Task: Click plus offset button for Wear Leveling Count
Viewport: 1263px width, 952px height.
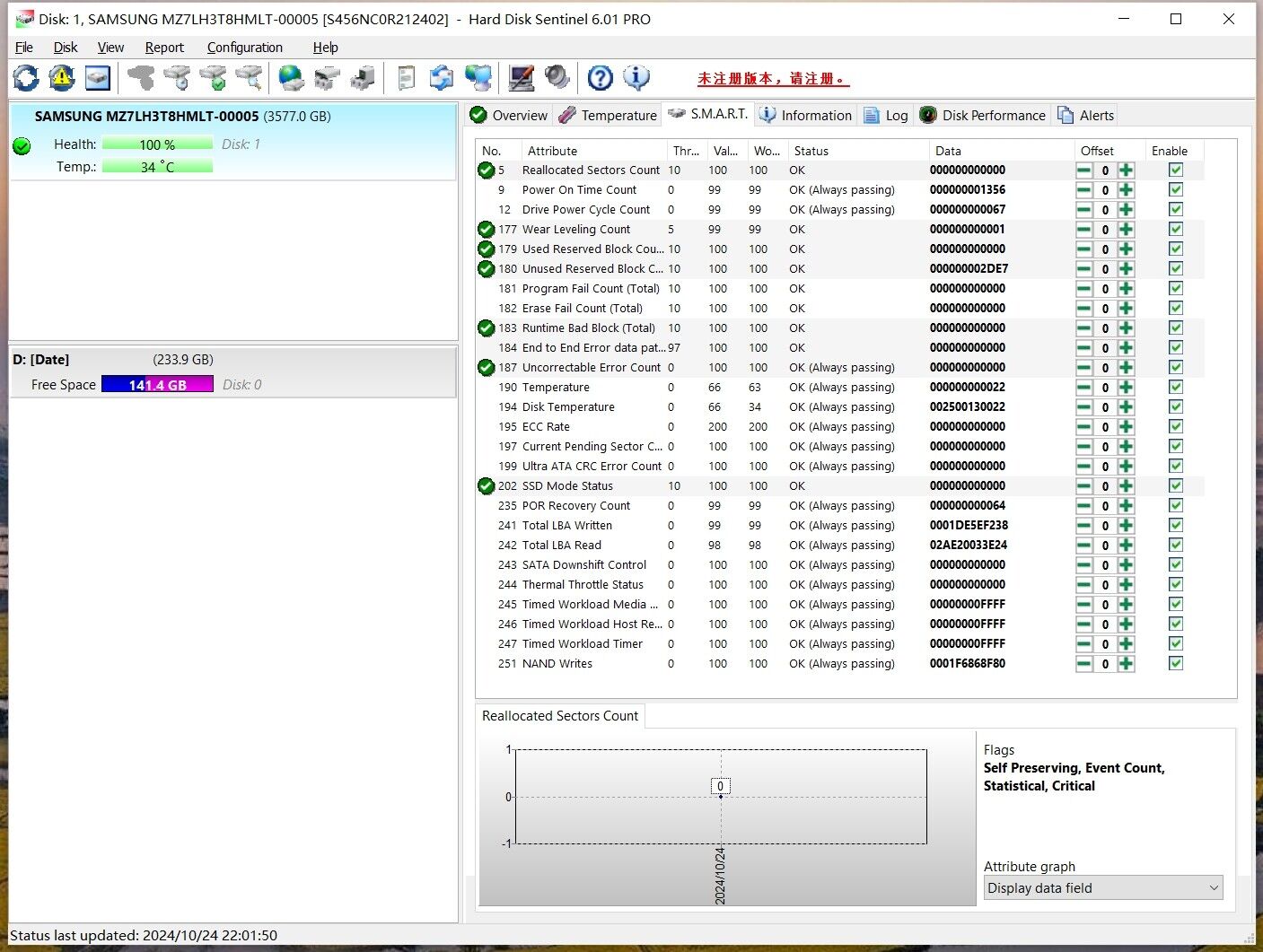Action: click(1126, 229)
